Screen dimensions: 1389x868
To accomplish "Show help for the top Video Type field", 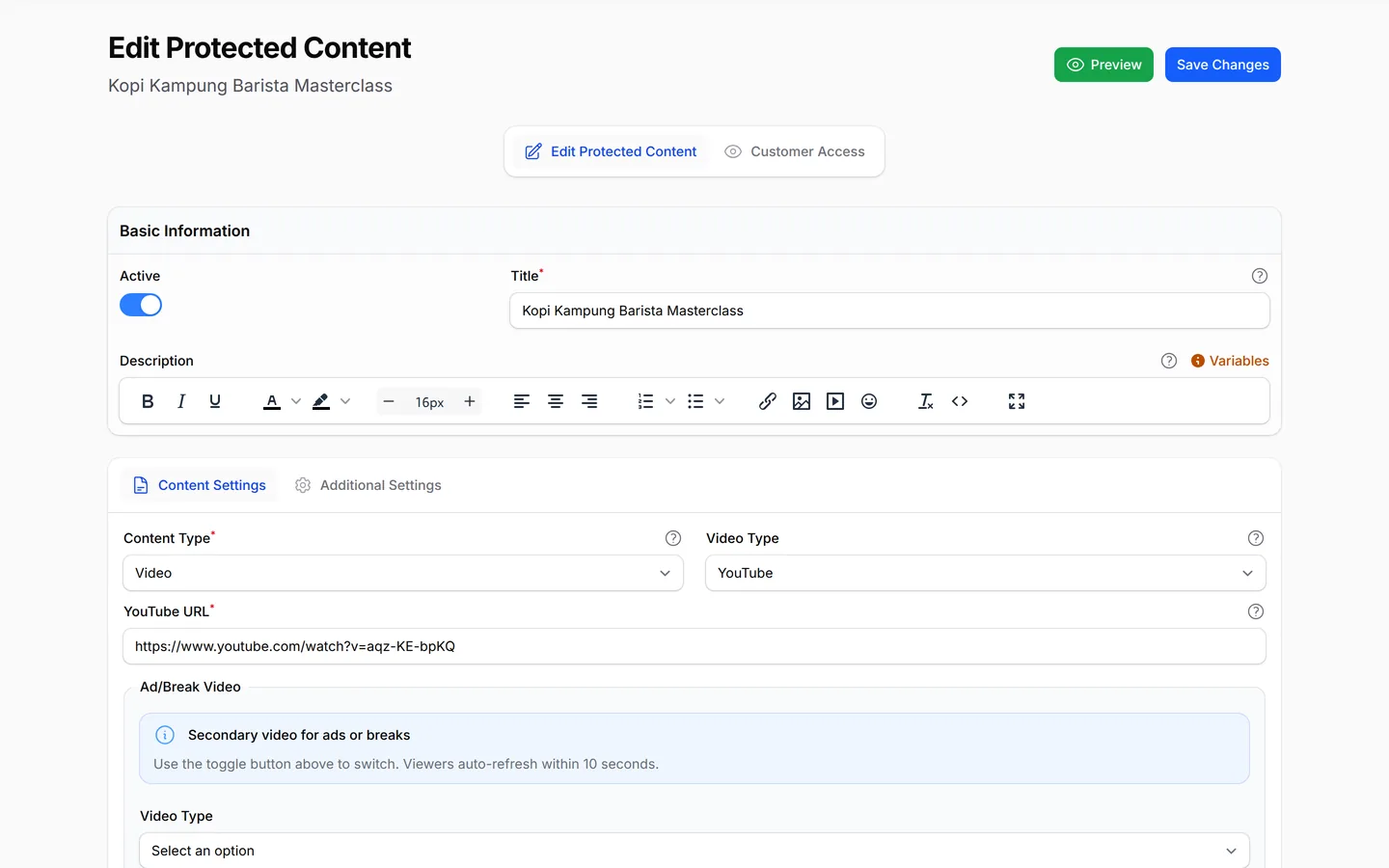I will pyautogui.click(x=1256, y=538).
